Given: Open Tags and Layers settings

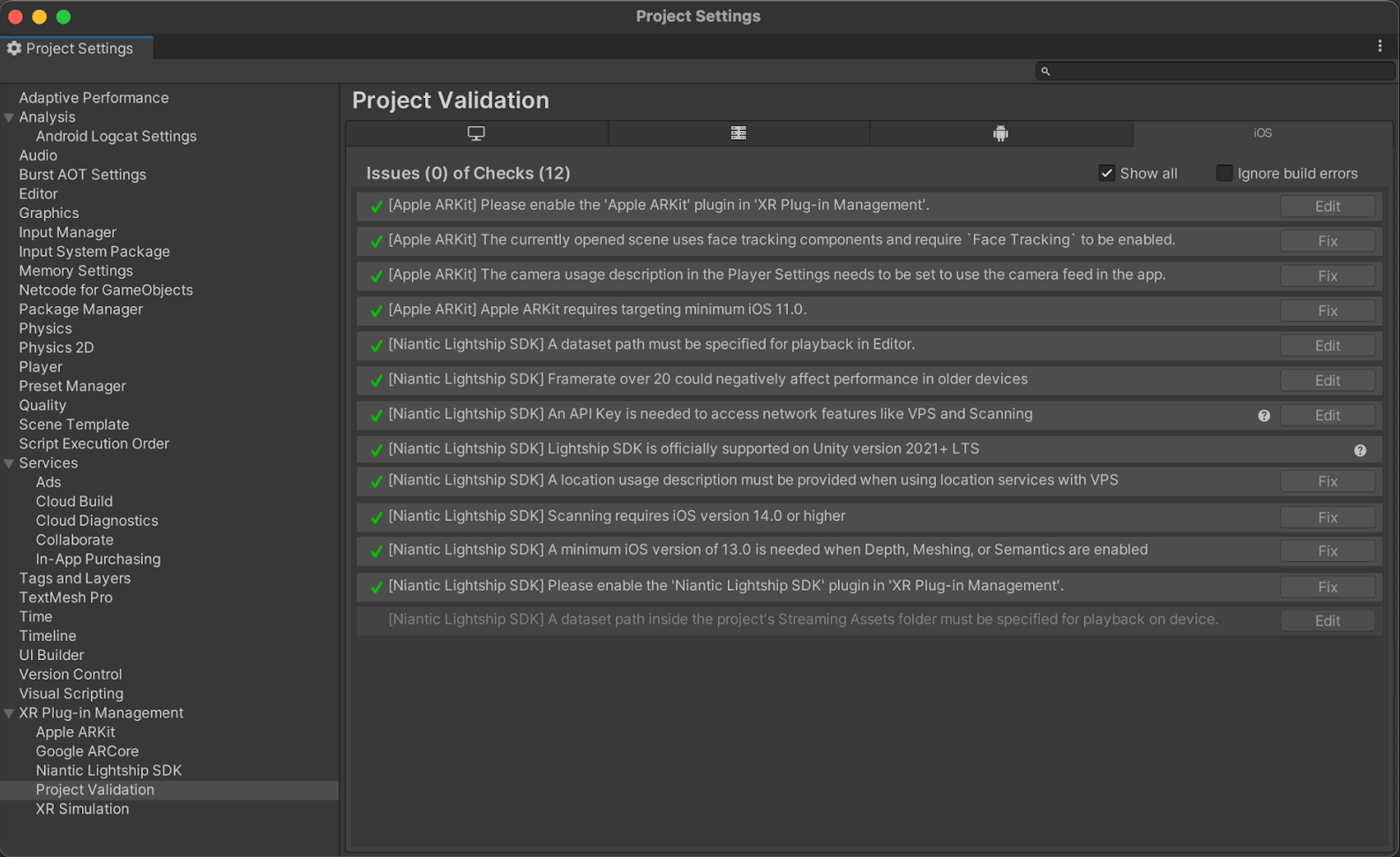Looking at the screenshot, I should [x=74, y=578].
